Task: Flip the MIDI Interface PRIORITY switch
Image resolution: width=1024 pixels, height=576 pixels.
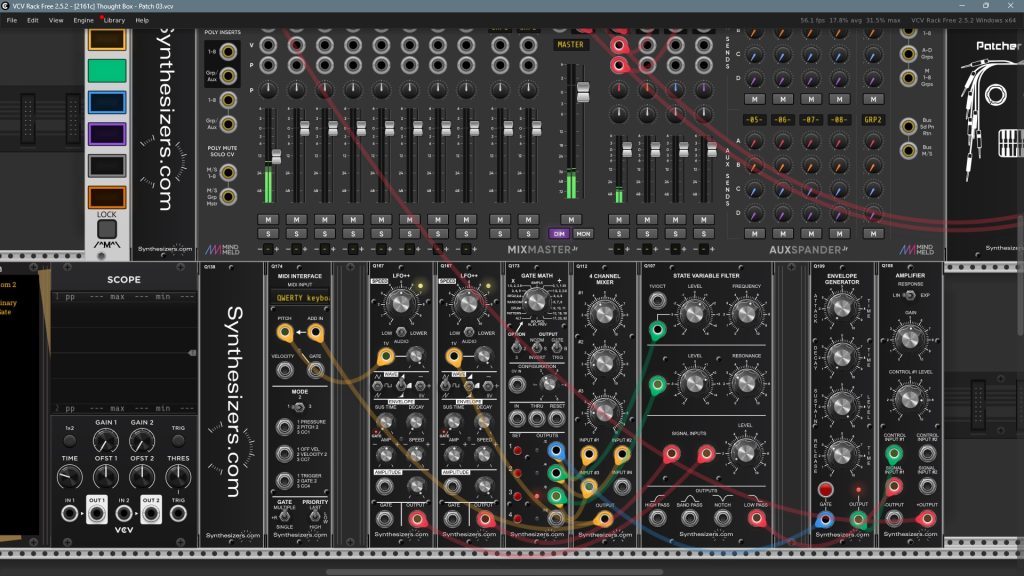Action: coord(315,516)
